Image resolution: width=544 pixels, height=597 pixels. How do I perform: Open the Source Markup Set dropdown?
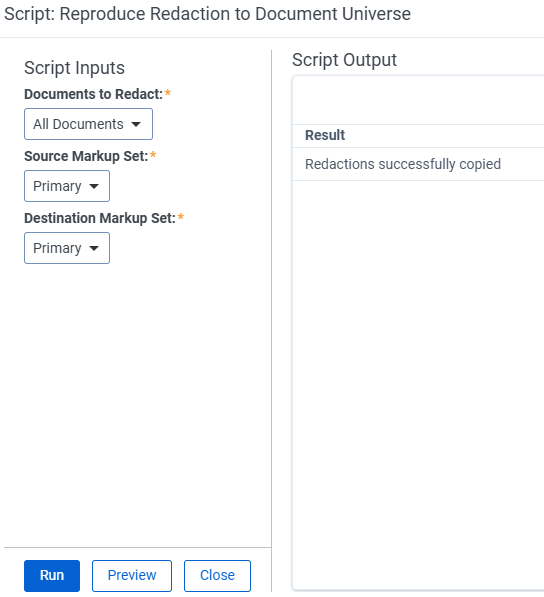pyautogui.click(x=67, y=186)
